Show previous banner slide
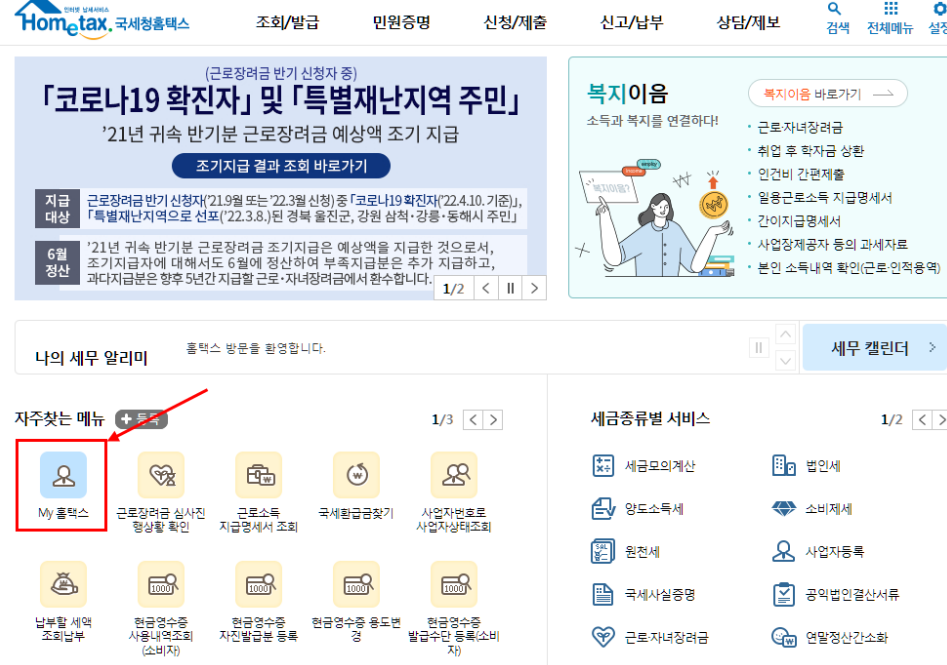Screen dimensions: 947x665 pyautogui.click(x=486, y=288)
